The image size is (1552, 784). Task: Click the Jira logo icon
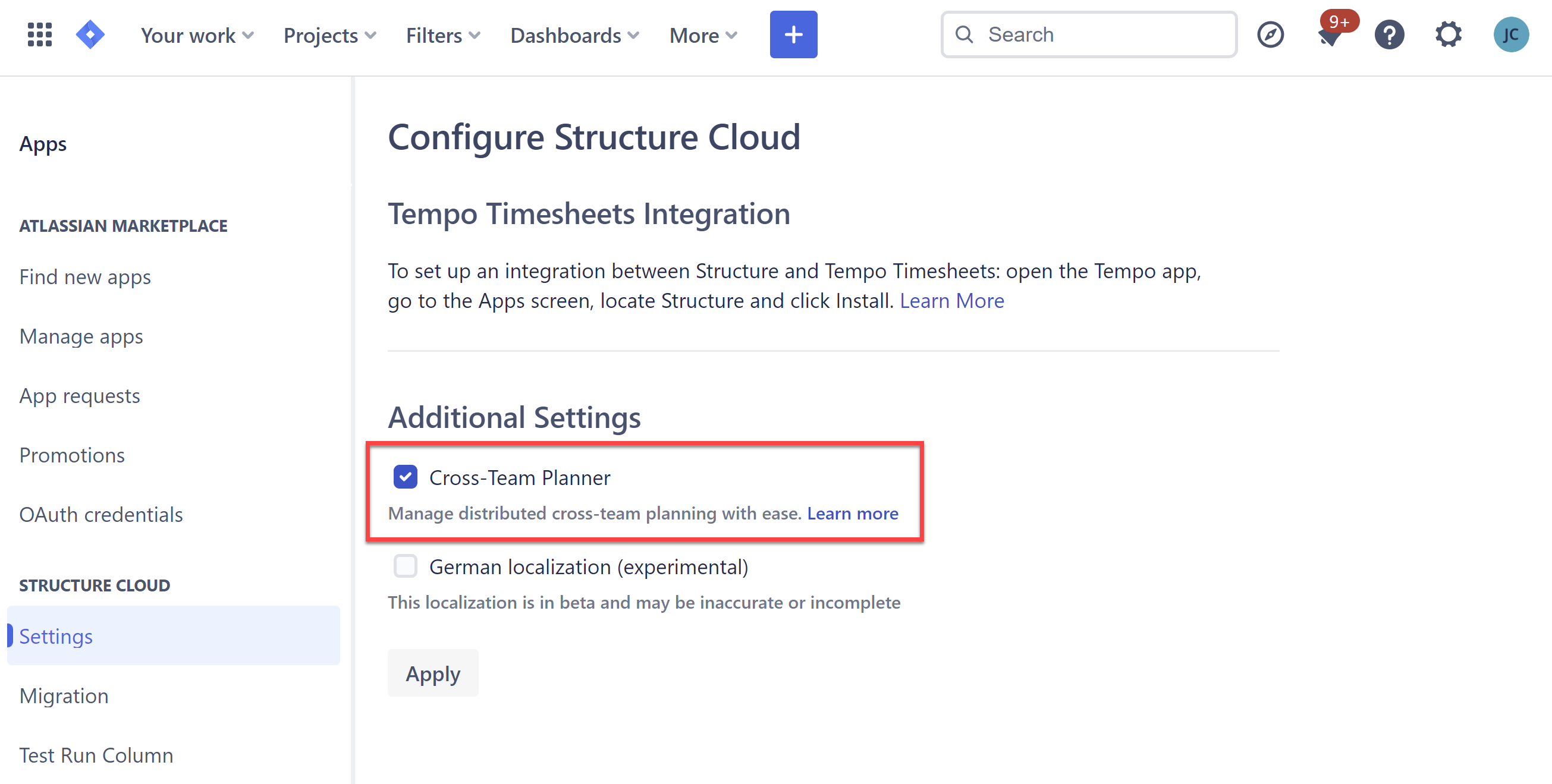[90, 34]
